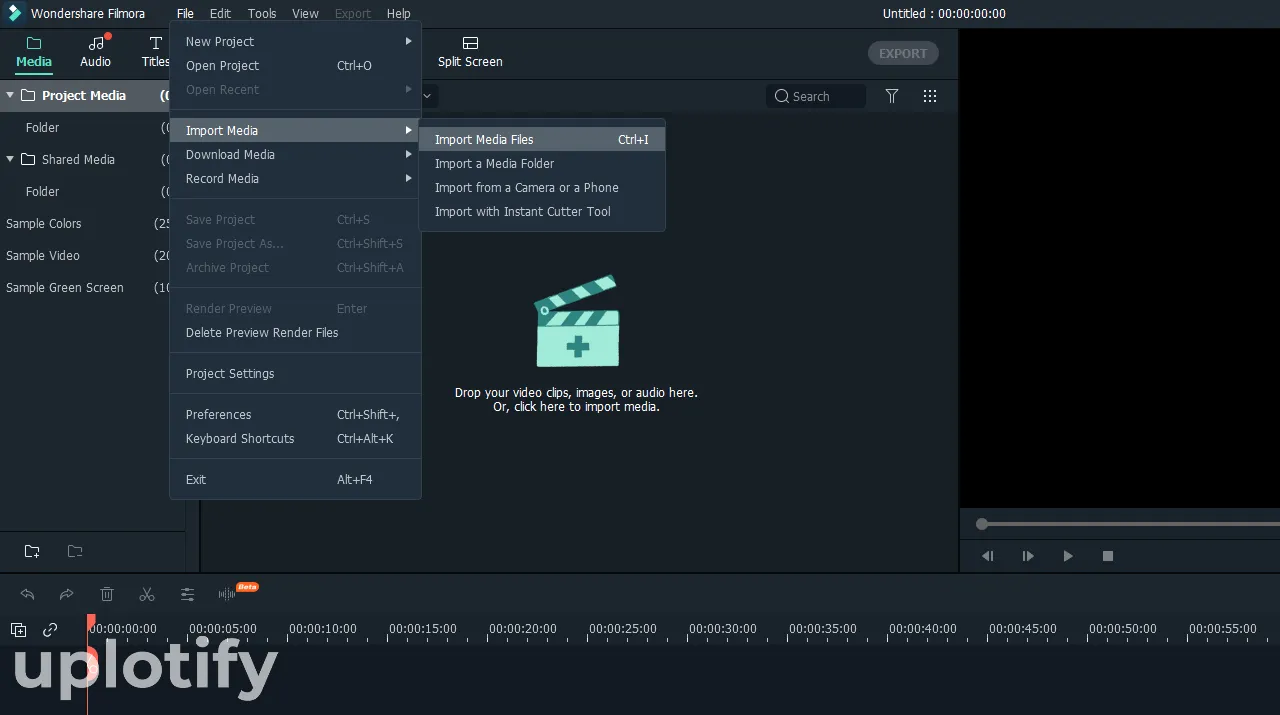Screen dimensions: 1280x715
Task: Open the Tools menu
Action: pyautogui.click(x=262, y=14)
